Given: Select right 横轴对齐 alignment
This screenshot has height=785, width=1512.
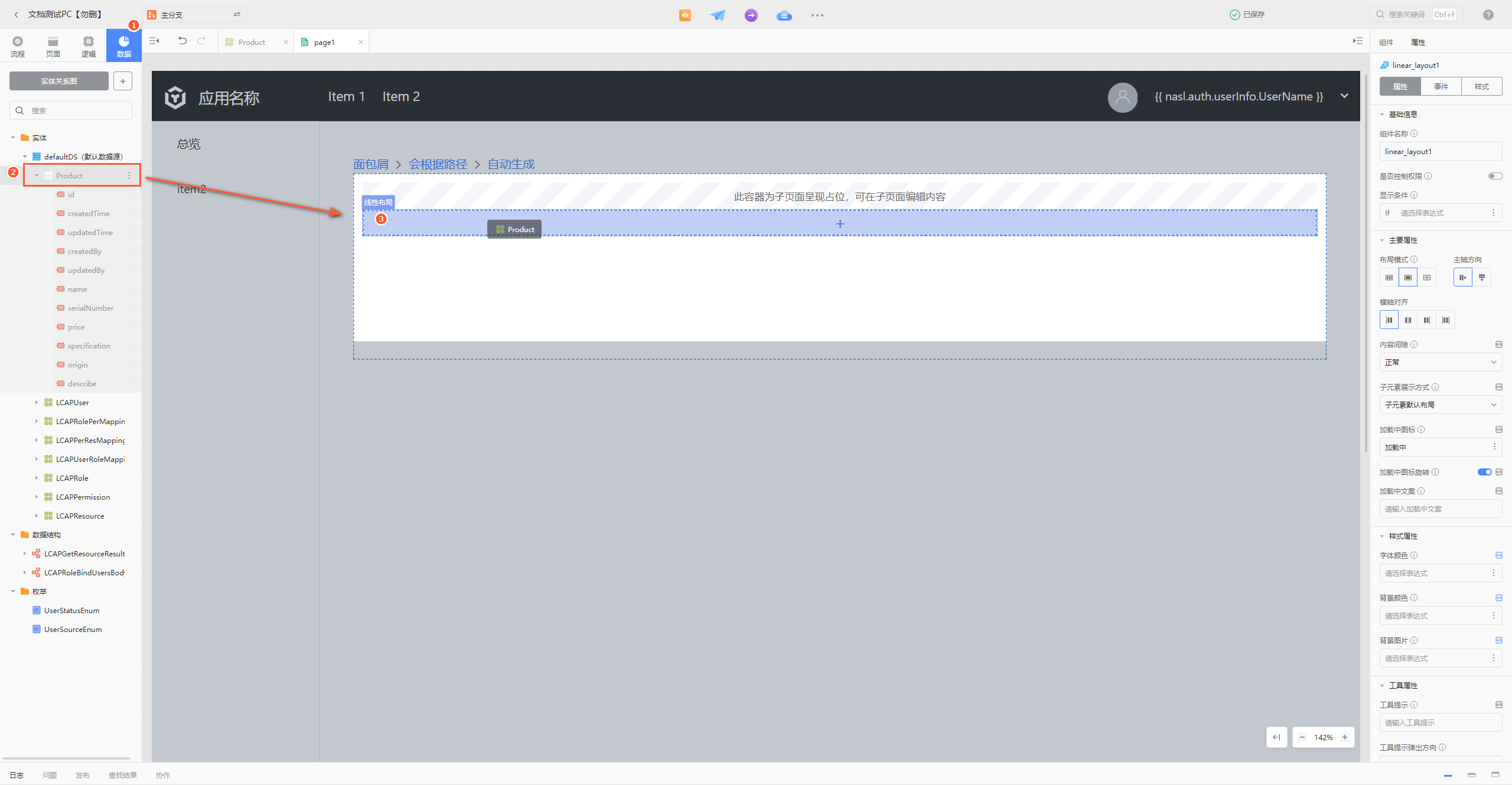Looking at the screenshot, I should tap(1427, 320).
